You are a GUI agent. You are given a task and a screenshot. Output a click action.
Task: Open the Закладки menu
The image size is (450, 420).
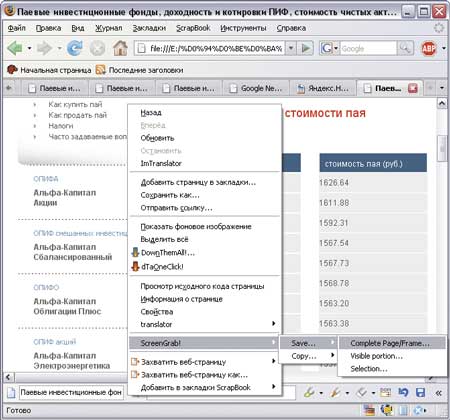click(149, 28)
